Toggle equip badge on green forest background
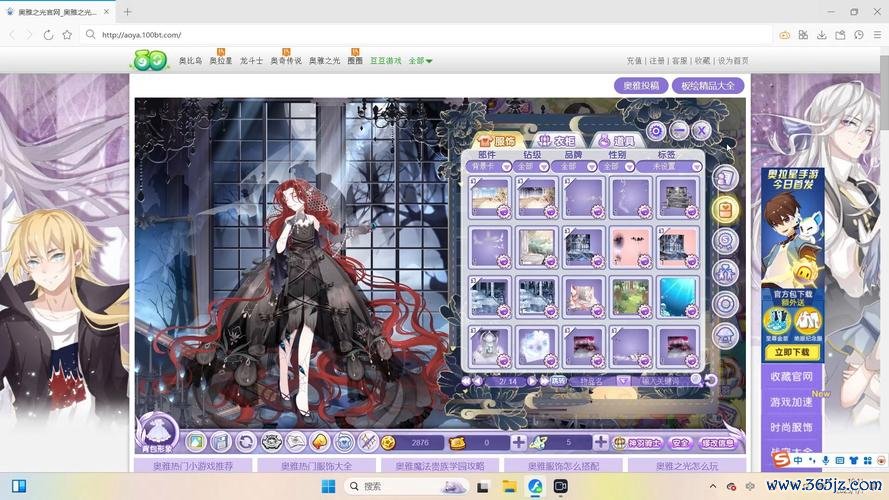The image size is (889, 500). point(644,311)
